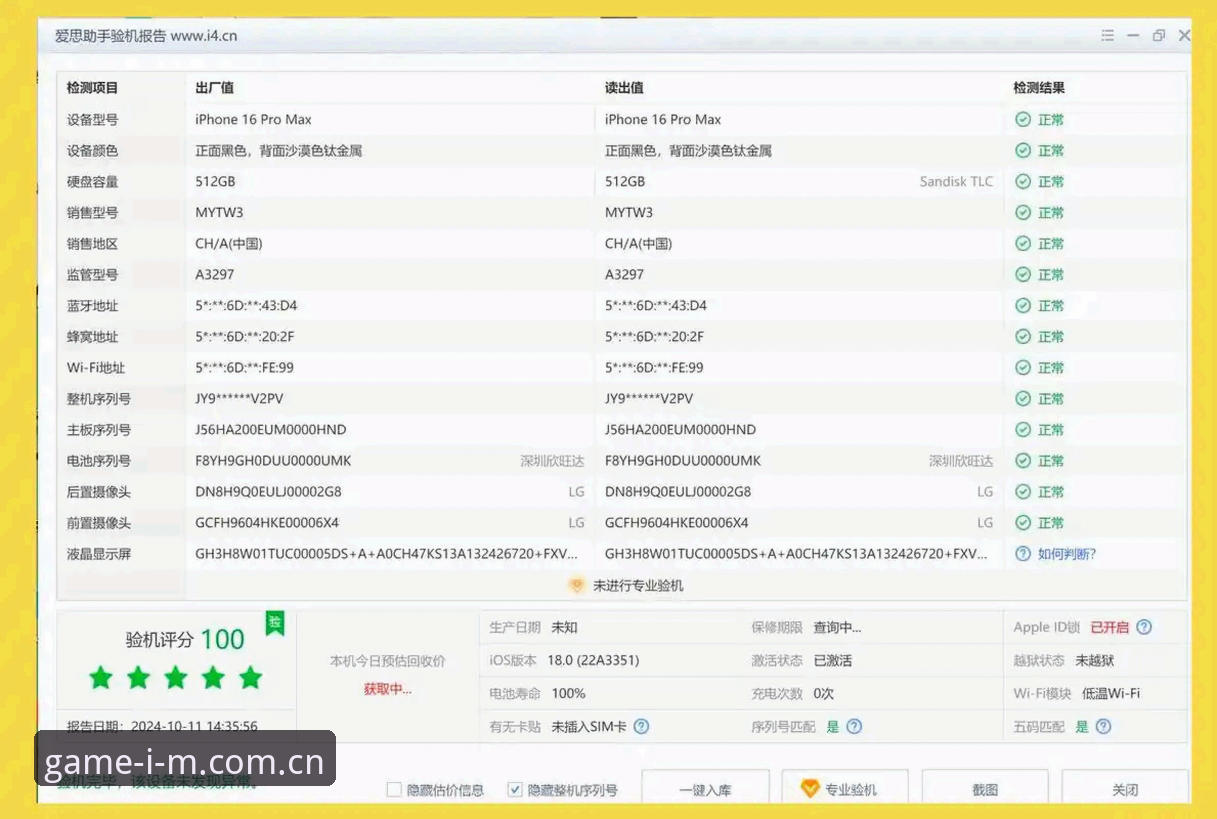Click the 低温Wi-Fi module value
The image size is (1217, 819).
point(1111,693)
